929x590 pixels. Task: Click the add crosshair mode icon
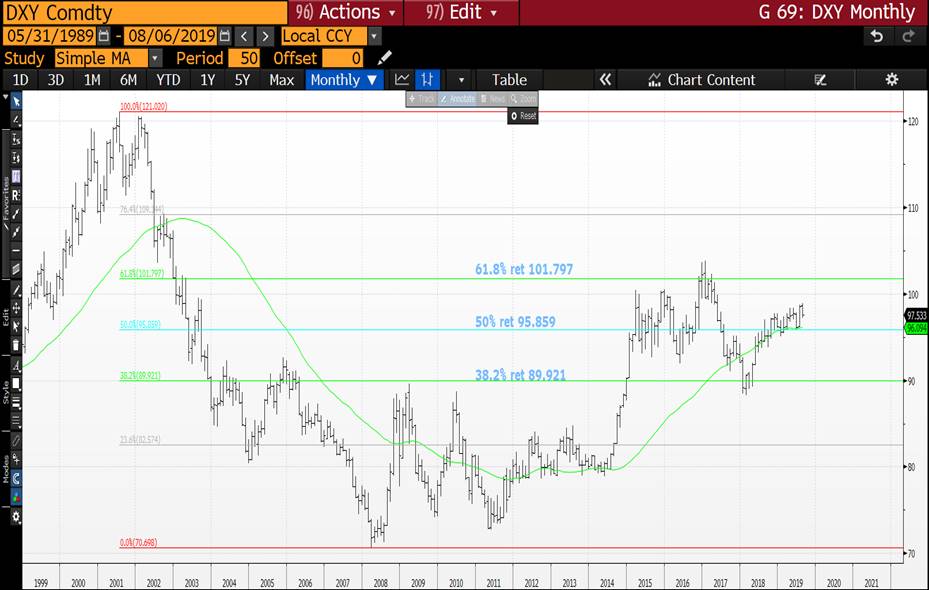pos(16,458)
